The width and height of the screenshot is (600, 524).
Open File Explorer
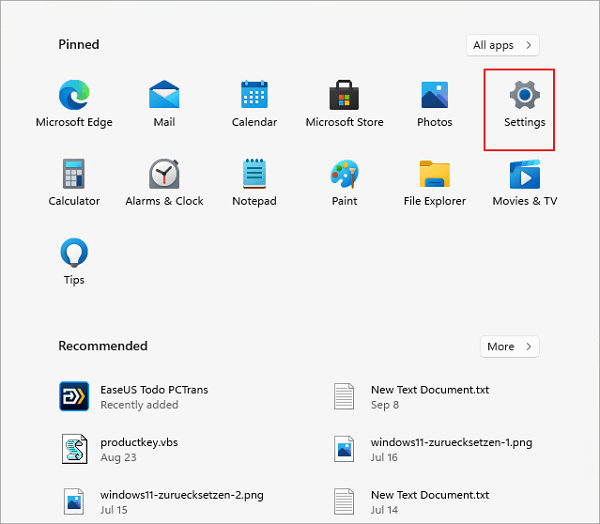tap(434, 175)
